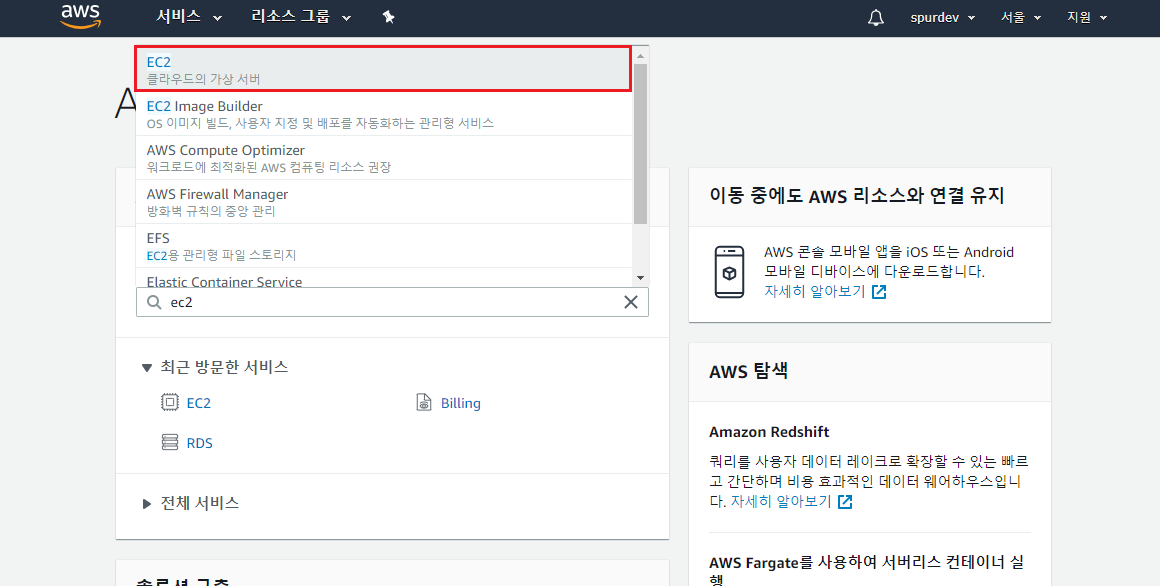Select Elastic Container Service search result
1160x586 pixels.
click(384, 277)
